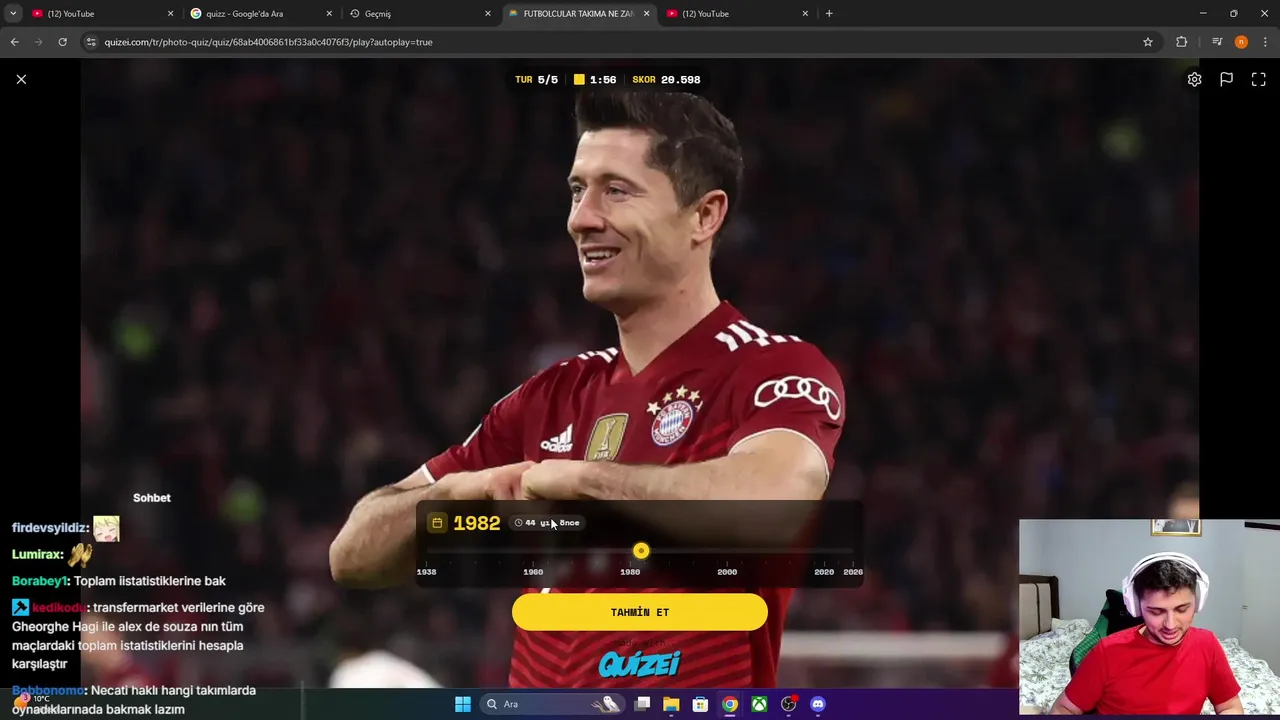The width and height of the screenshot is (1280, 720).
Task: Click the 2000 tick on the year scale
Action: (727, 572)
